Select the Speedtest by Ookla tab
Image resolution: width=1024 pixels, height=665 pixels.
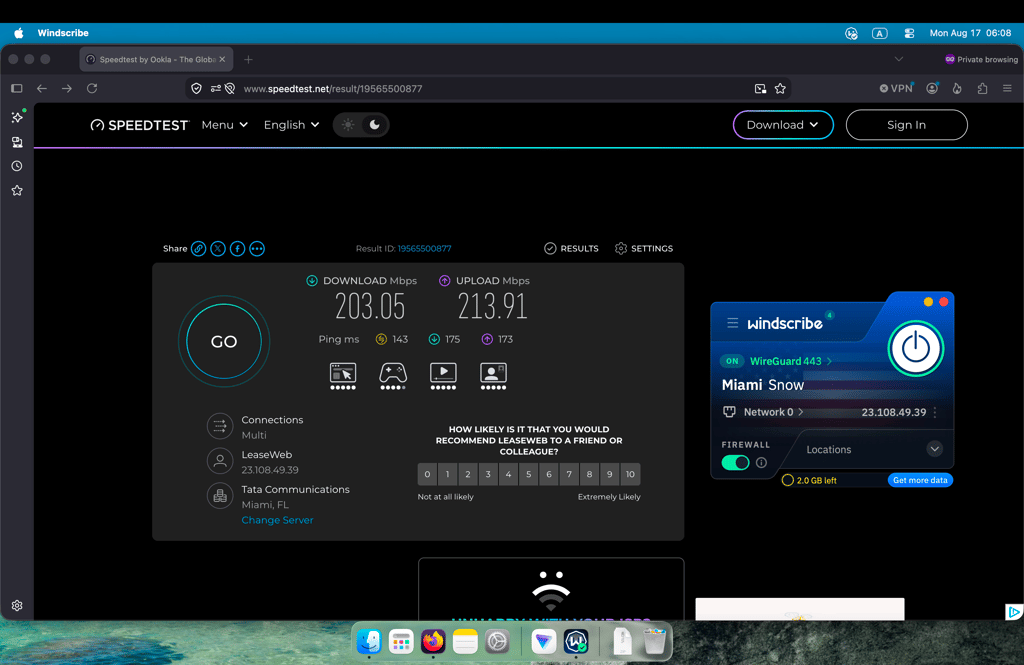tap(155, 59)
